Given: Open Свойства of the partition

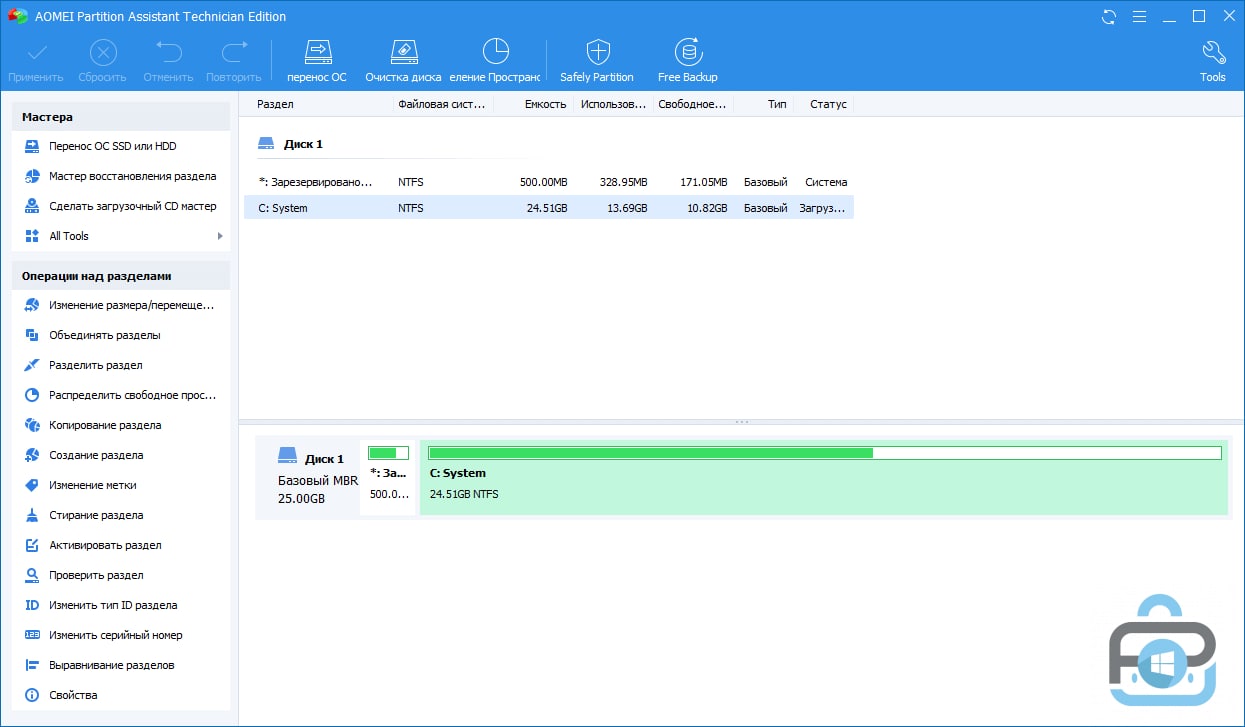Looking at the screenshot, I should [73, 695].
